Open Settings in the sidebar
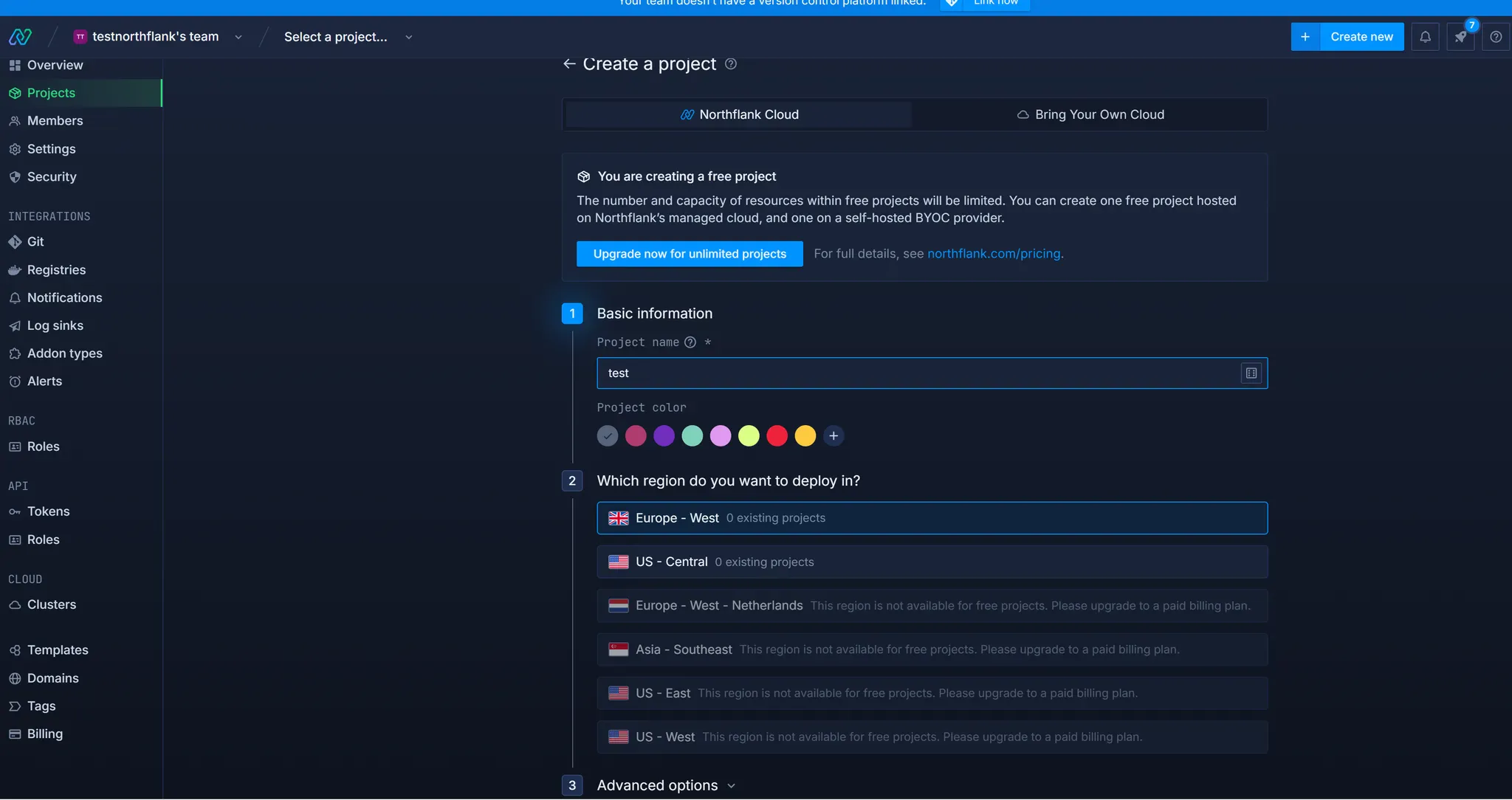This screenshot has height=800, width=1512. click(51, 149)
